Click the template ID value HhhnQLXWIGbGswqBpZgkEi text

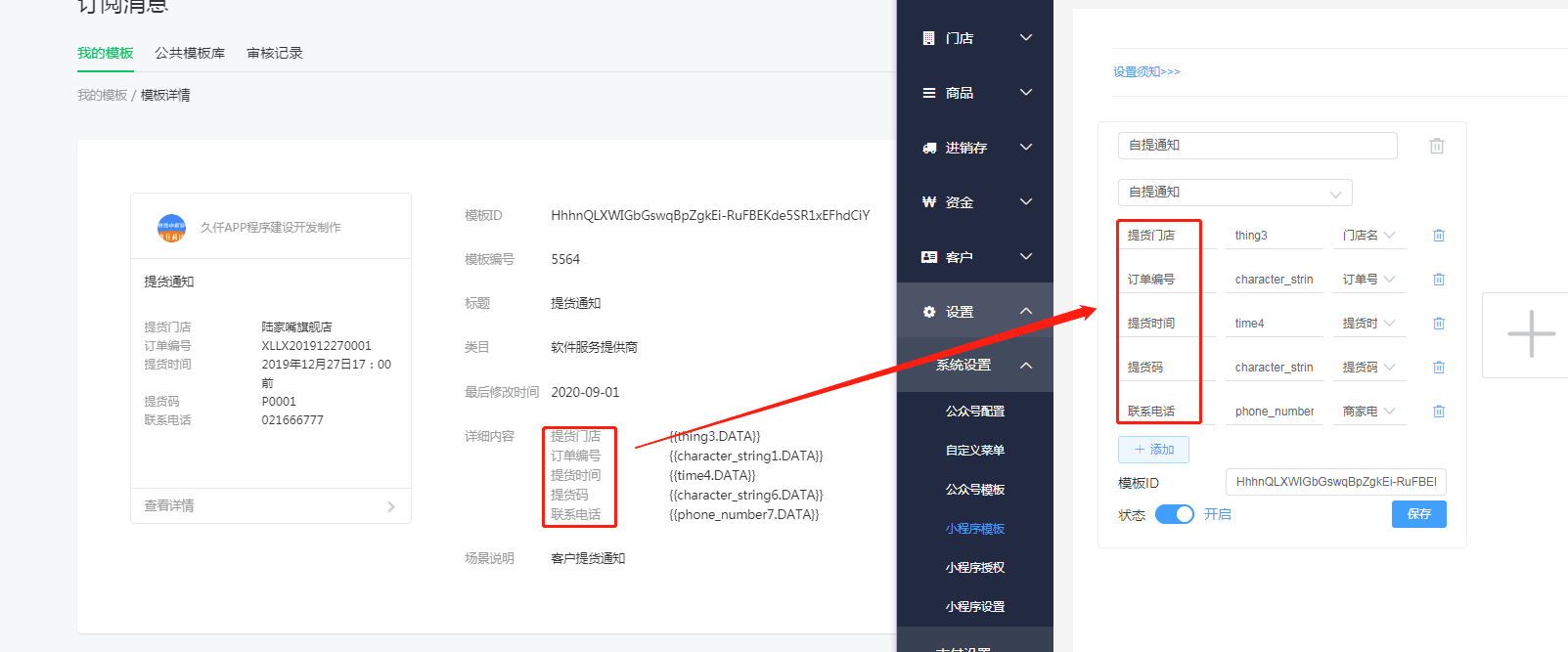710,215
